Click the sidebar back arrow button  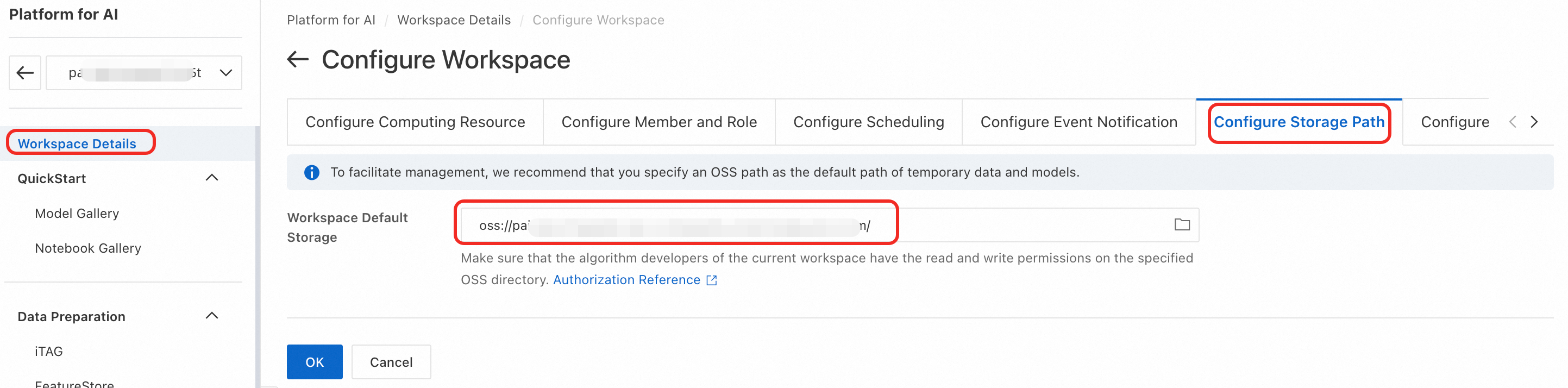[25, 73]
